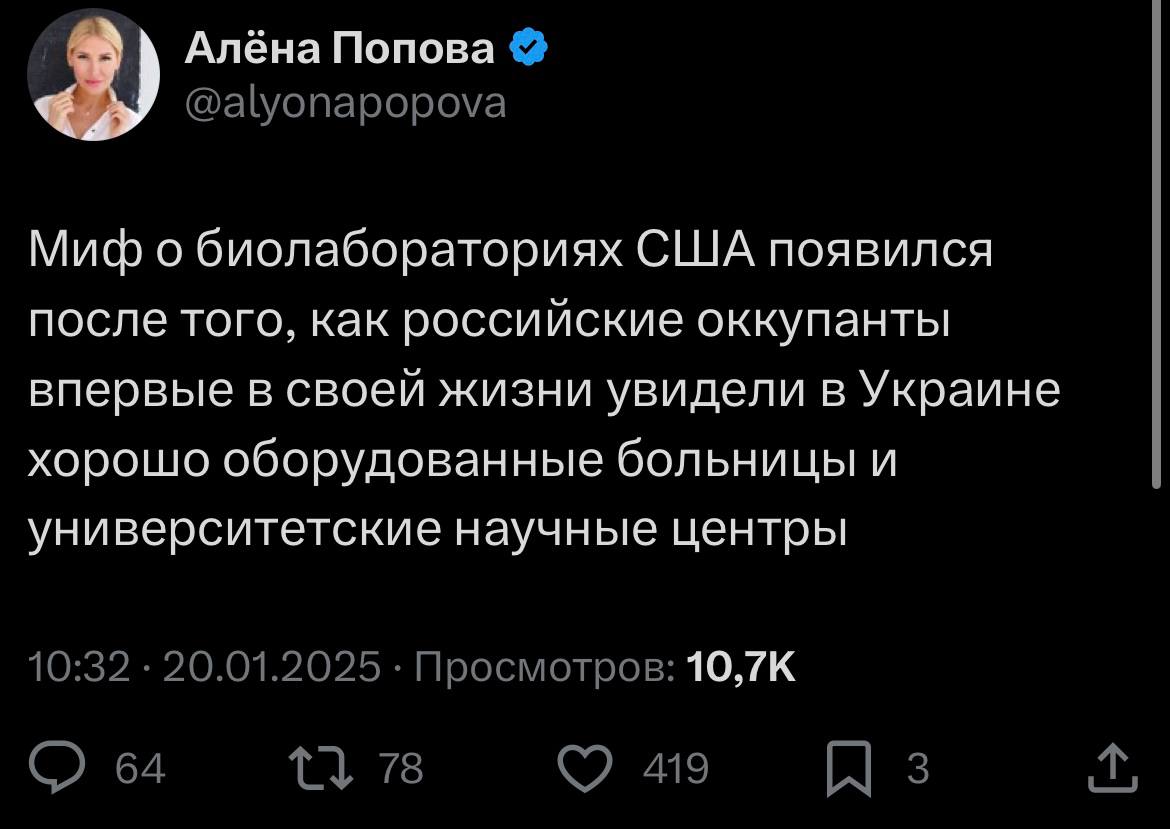This screenshot has width=1170, height=829.
Task: Click the blue verified checkmark badge
Action: pyautogui.click(x=527, y=47)
